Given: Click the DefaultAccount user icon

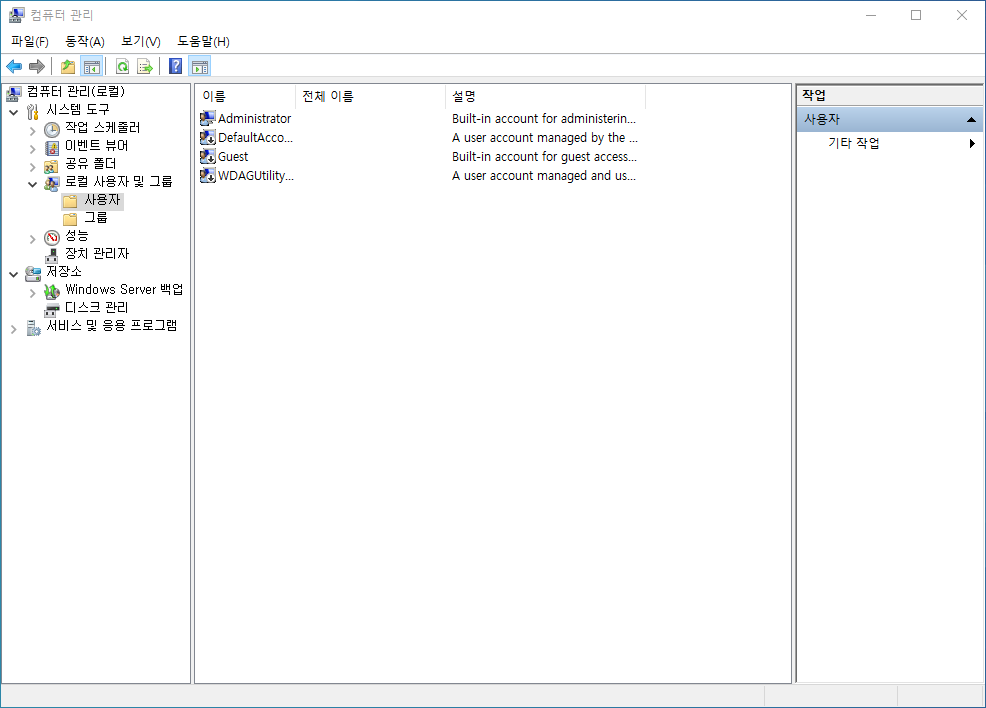Looking at the screenshot, I should click(208, 137).
